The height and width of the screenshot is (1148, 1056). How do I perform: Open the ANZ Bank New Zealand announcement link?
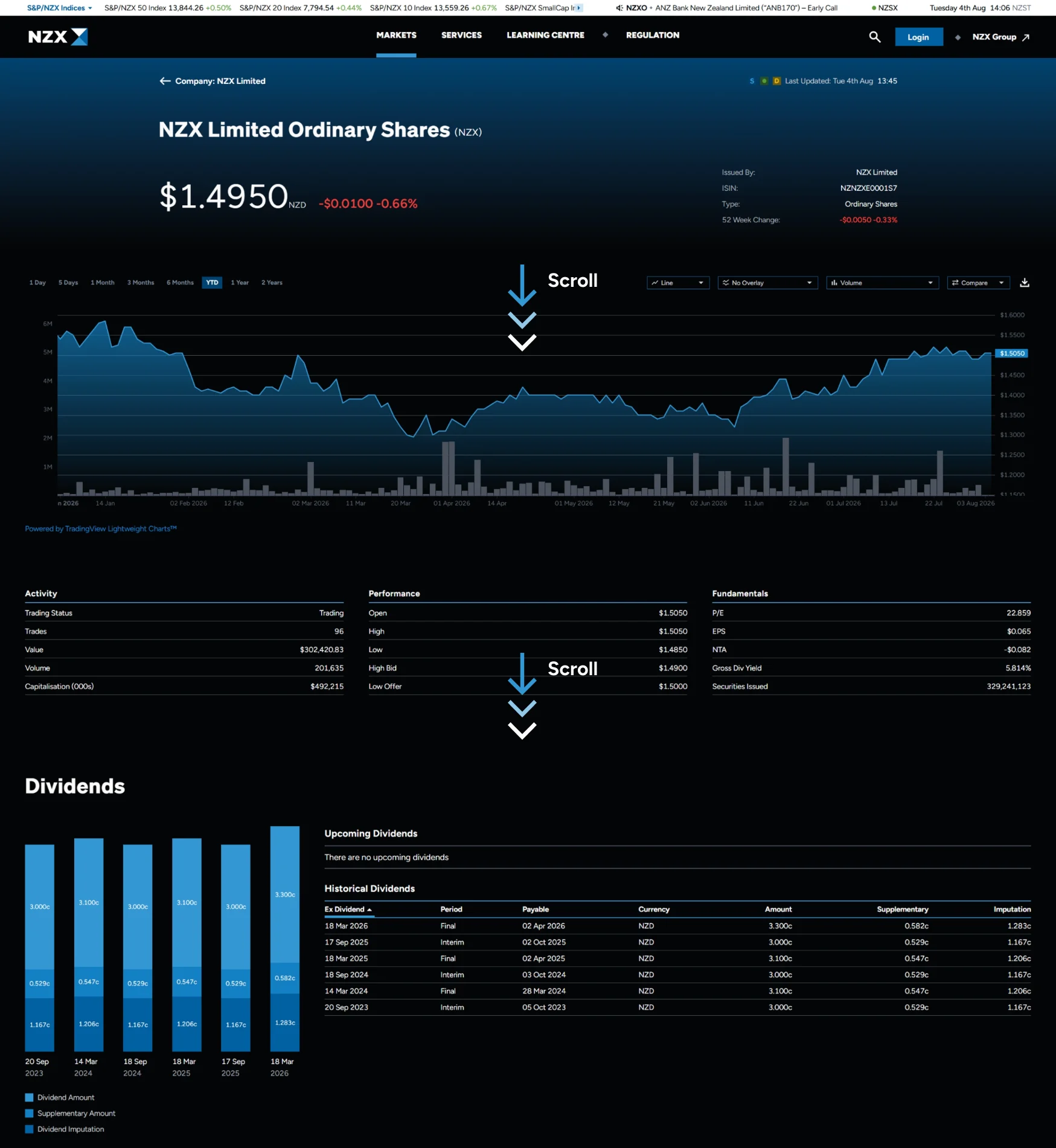pyautogui.click(x=746, y=8)
